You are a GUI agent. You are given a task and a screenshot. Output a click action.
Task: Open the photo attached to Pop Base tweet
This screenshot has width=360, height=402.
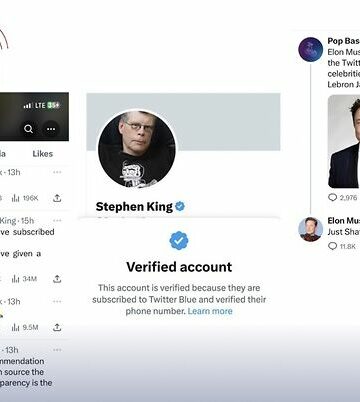(x=344, y=142)
